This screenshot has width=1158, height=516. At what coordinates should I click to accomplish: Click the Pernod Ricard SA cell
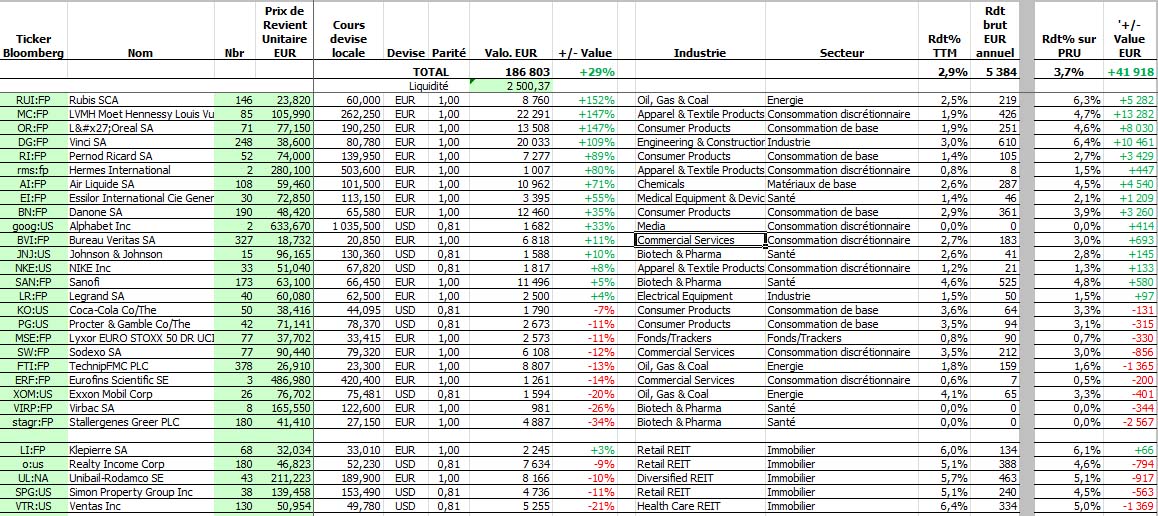click(140, 156)
